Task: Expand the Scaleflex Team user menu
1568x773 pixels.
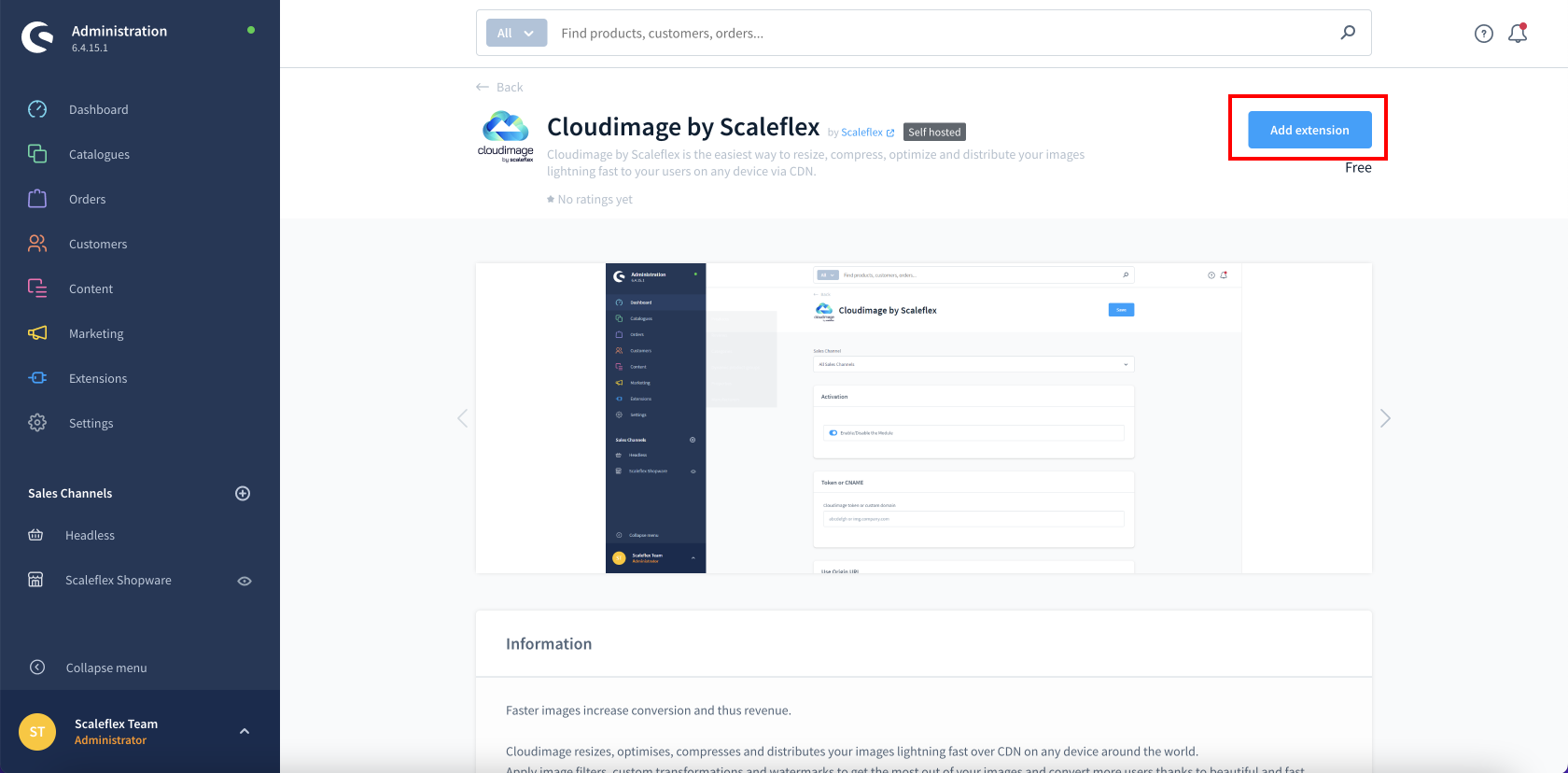Action: 245,731
